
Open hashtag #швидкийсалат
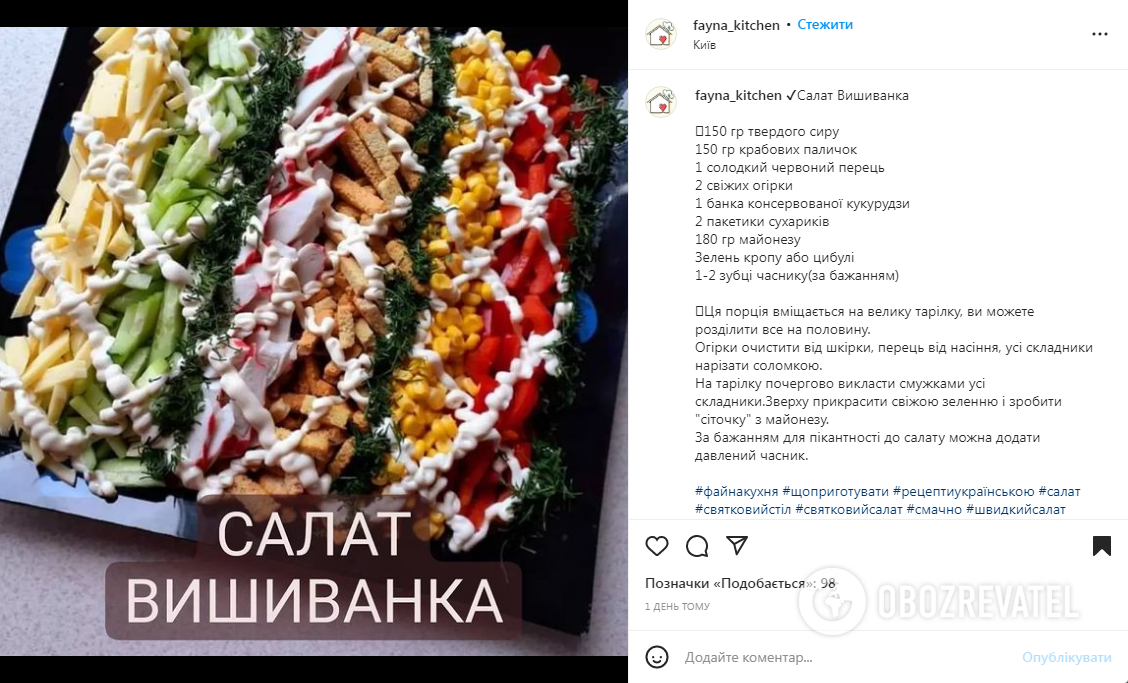click(x=1015, y=510)
